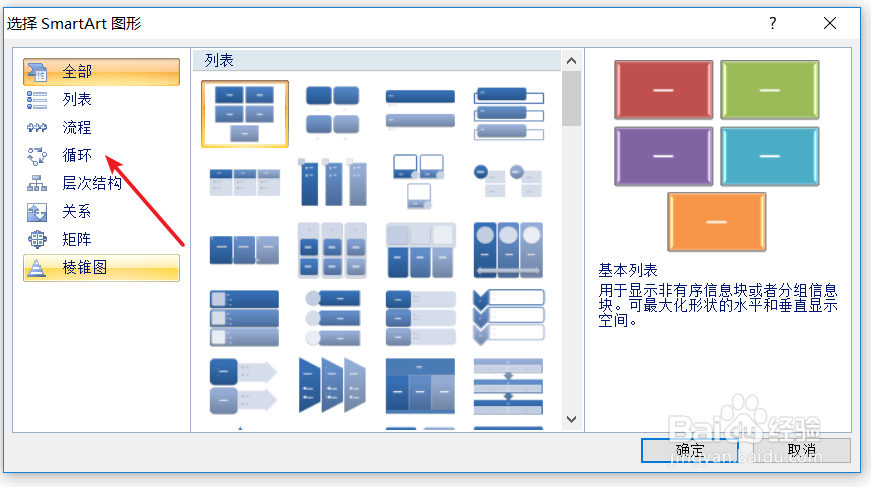Screen dimensions: 871x487
Task: Select the three trapezoid panels layout
Action: pyautogui.click(x=332, y=385)
